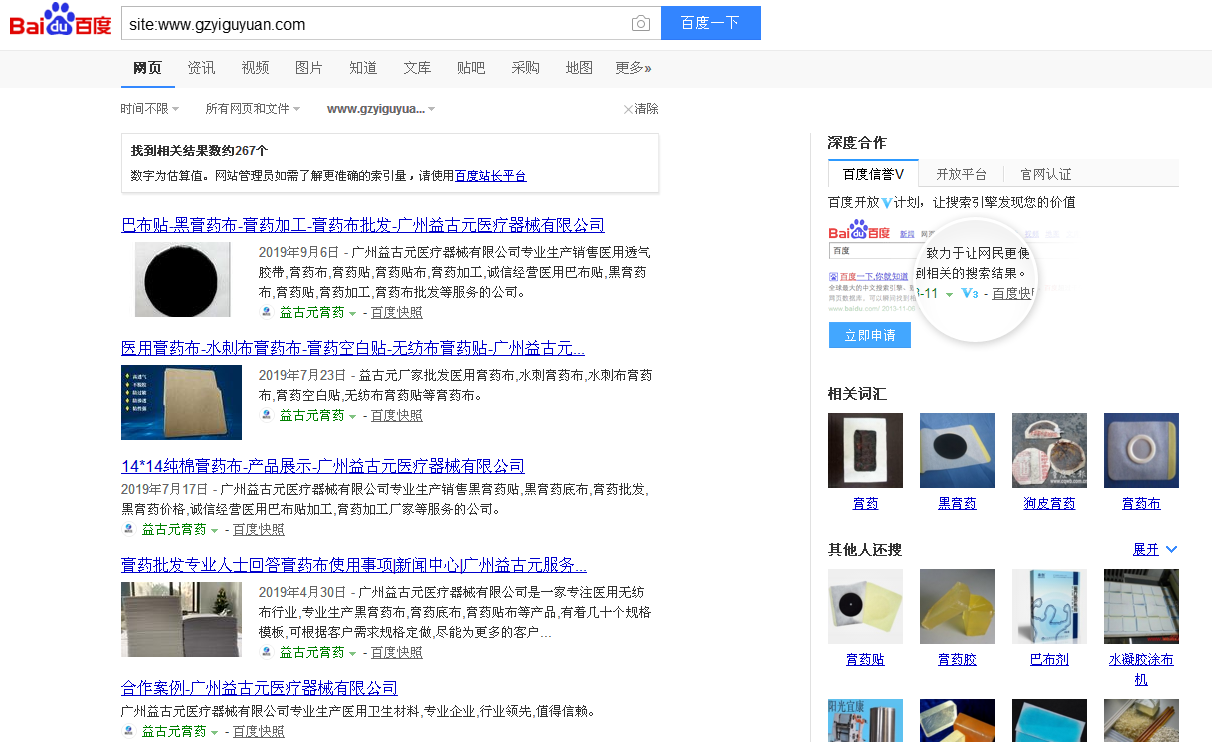Switch to 视频 tab
The height and width of the screenshot is (742, 1212).
coord(255,68)
